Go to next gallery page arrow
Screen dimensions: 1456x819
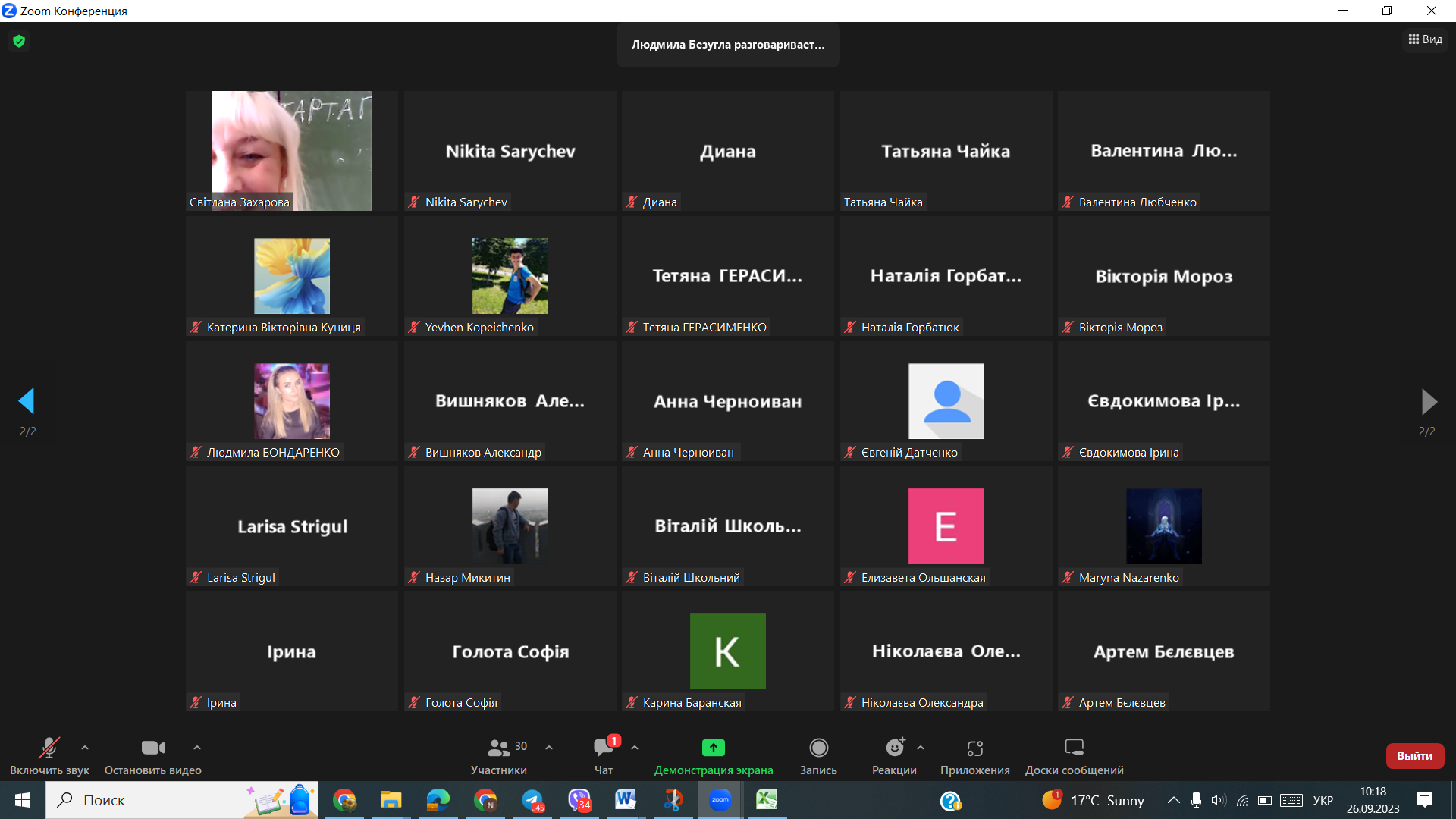[x=1429, y=402]
